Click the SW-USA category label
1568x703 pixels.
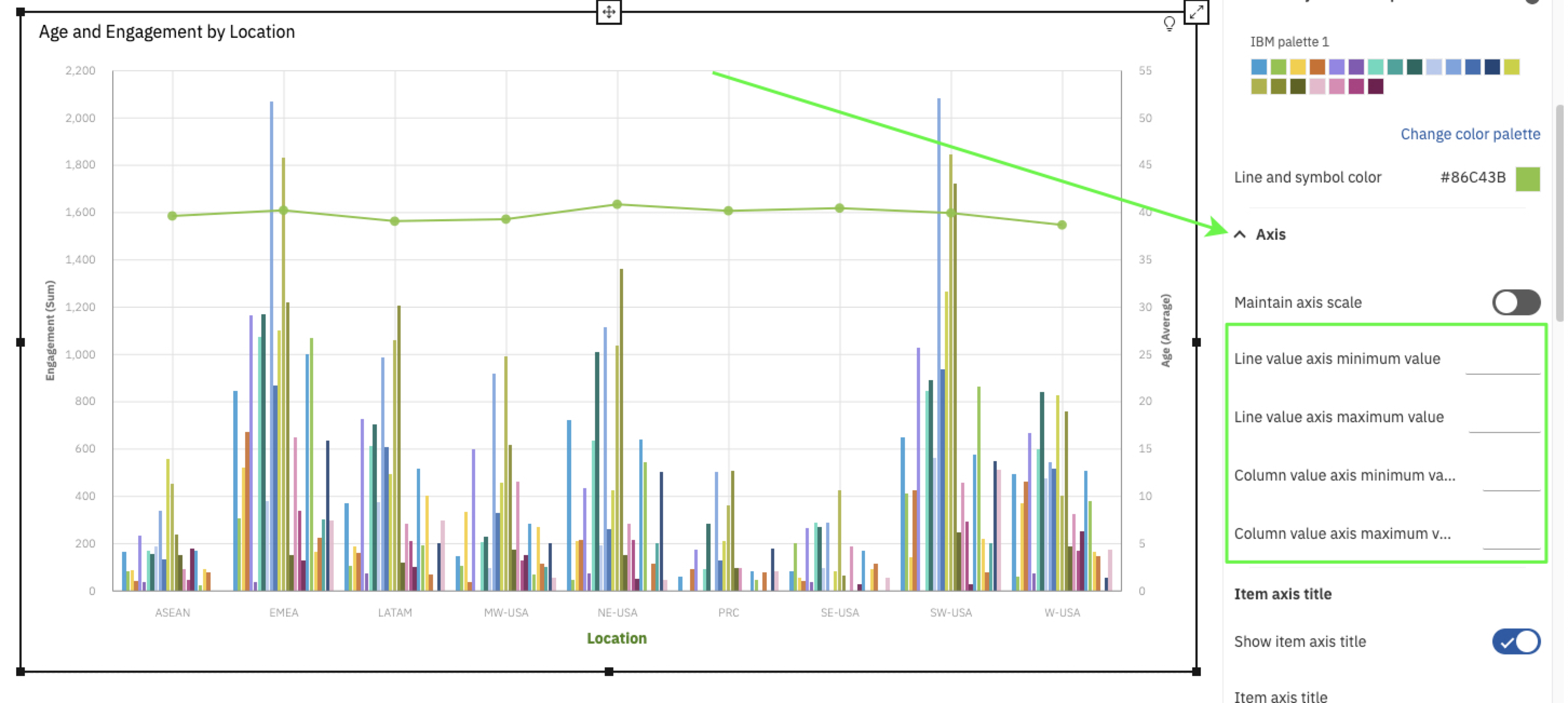click(951, 612)
